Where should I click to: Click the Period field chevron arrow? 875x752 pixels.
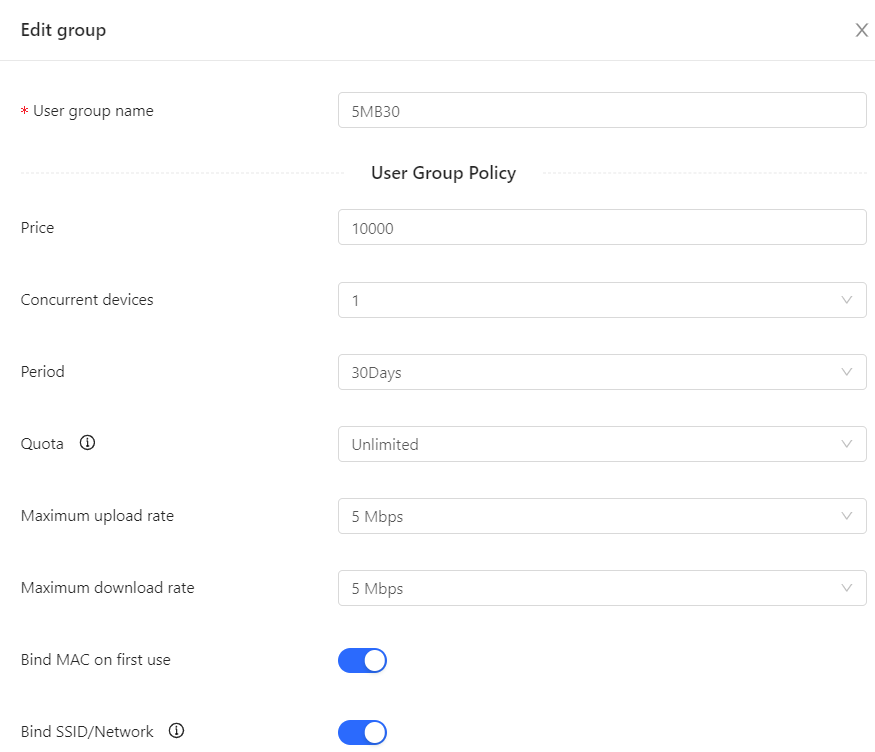point(847,372)
